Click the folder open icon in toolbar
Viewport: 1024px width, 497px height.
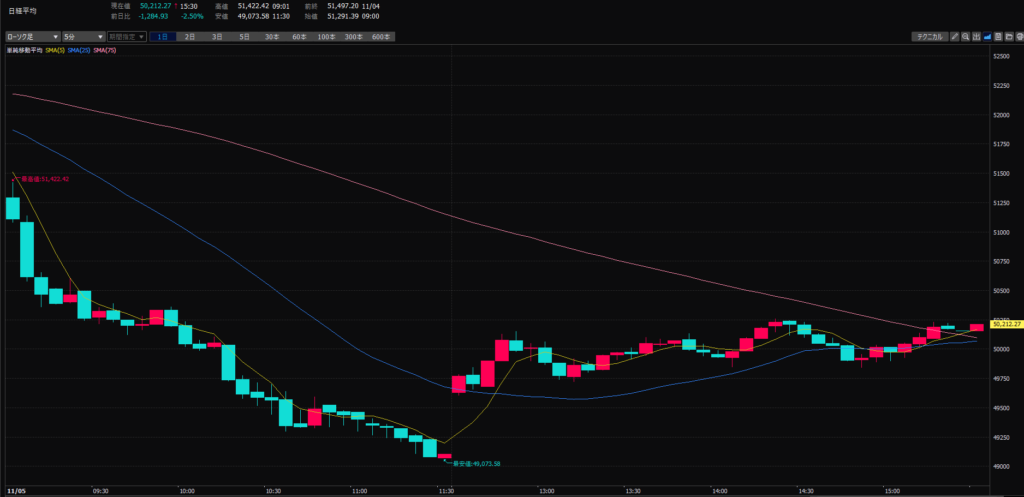point(1008,37)
